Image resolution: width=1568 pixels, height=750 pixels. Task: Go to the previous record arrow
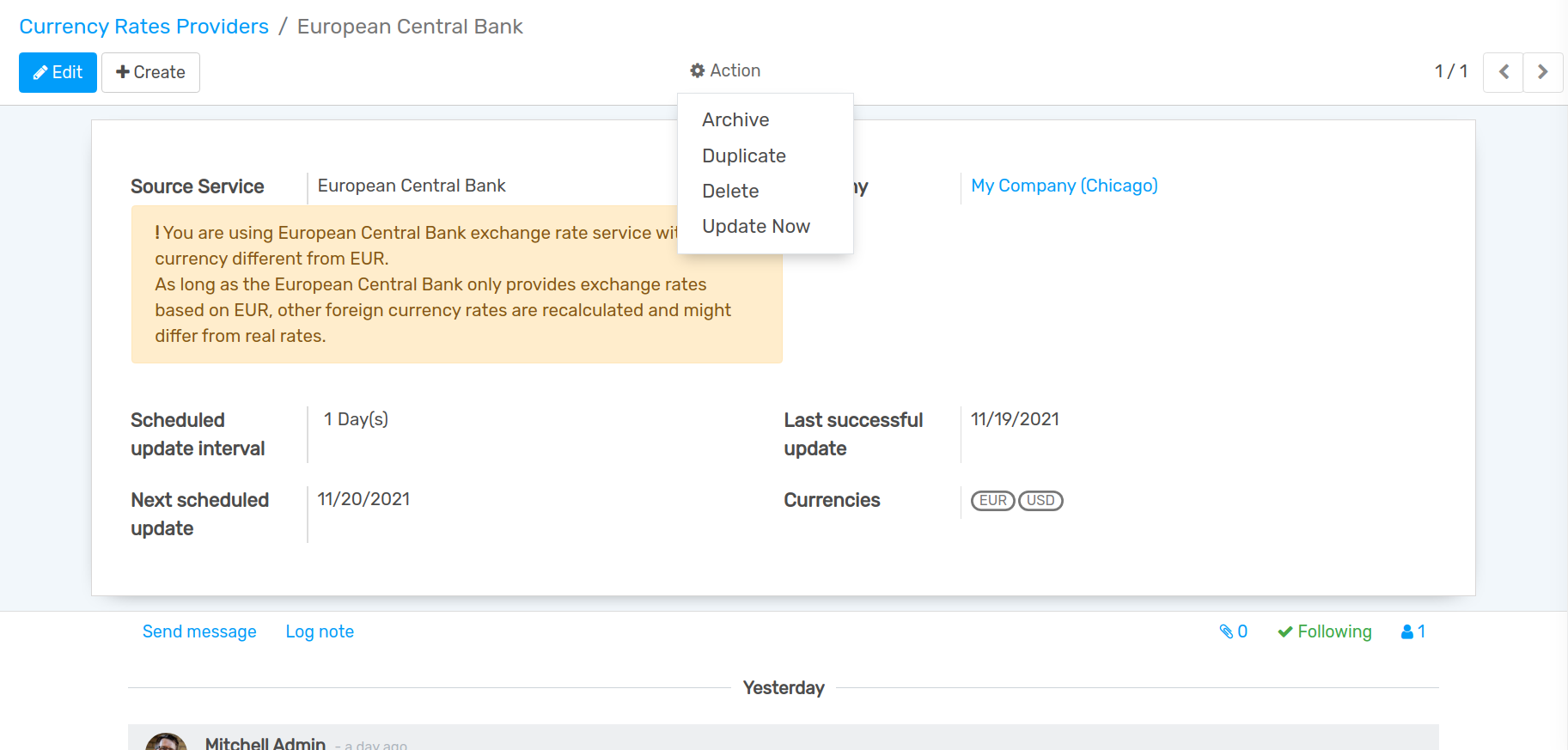point(1504,72)
